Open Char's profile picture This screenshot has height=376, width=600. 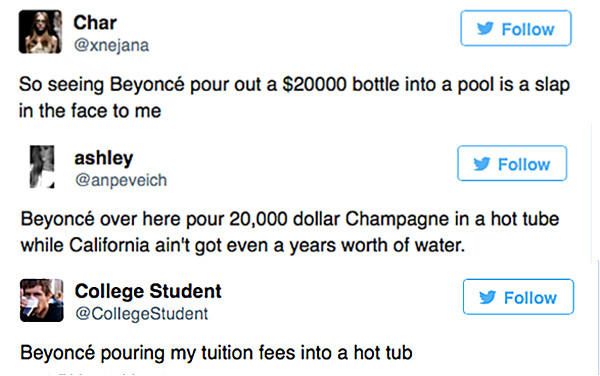pyautogui.click(x=40, y=32)
